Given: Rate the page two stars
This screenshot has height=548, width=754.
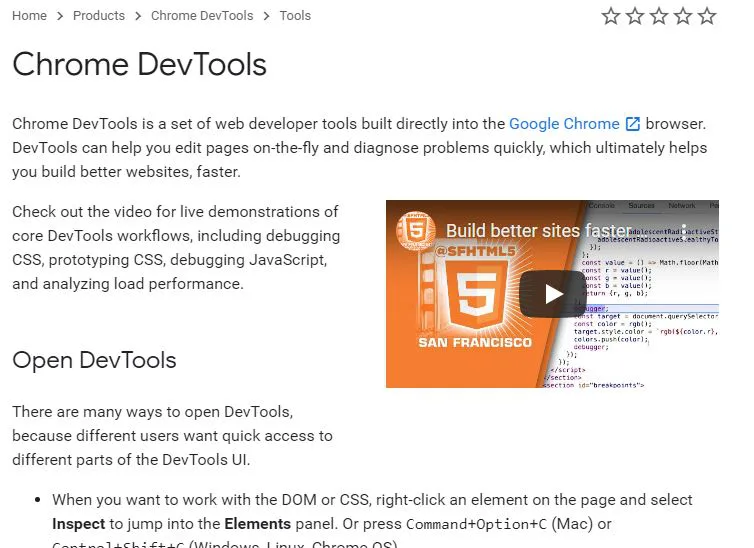Looking at the screenshot, I should pyautogui.click(x=635, y=16).
